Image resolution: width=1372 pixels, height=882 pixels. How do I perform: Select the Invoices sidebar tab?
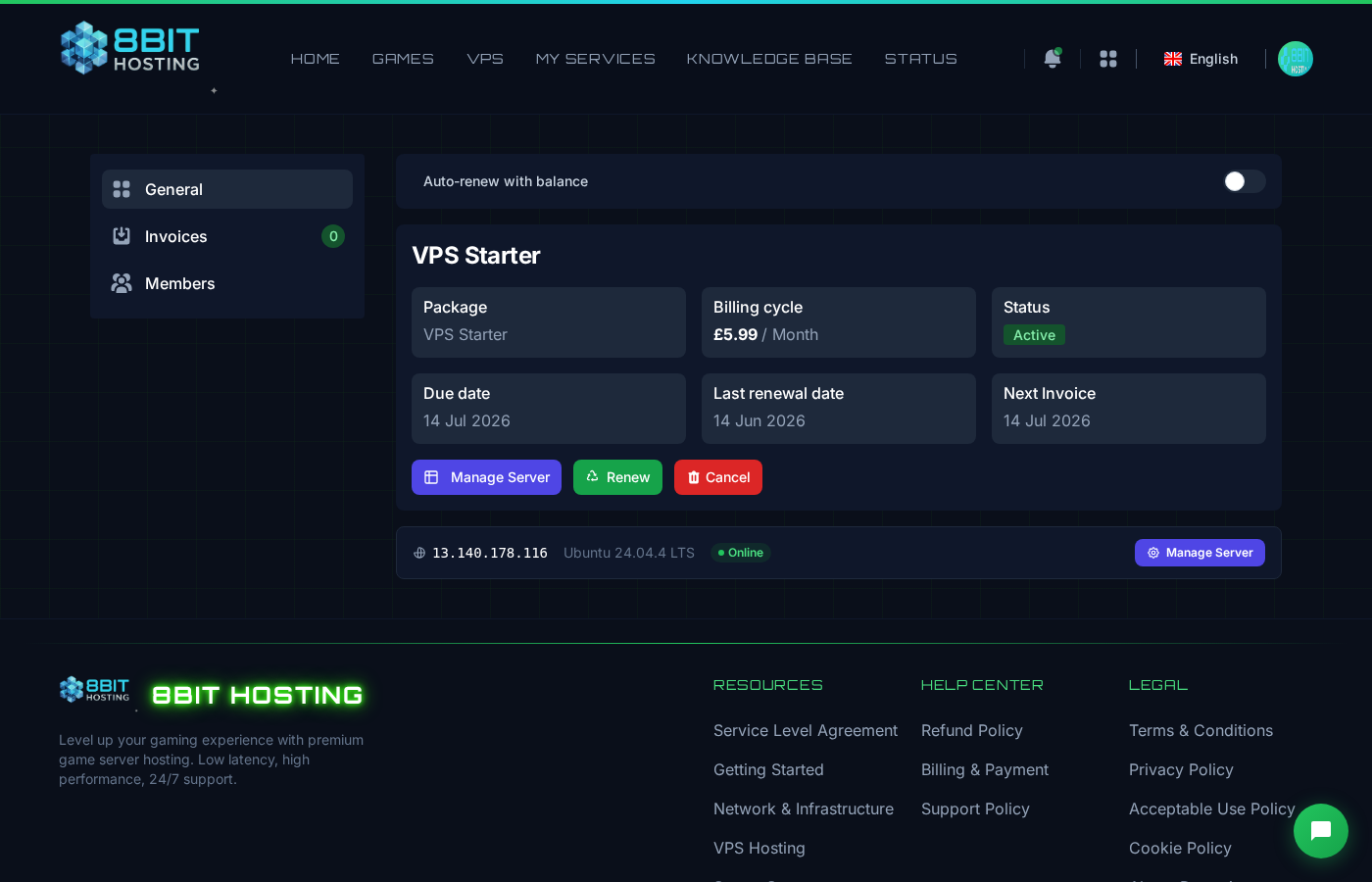click(227, 236)
